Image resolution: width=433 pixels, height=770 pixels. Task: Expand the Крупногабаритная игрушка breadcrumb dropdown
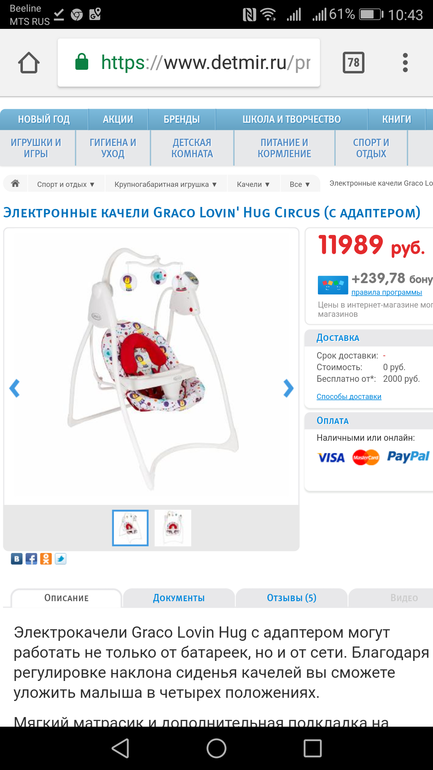[165, 185]
